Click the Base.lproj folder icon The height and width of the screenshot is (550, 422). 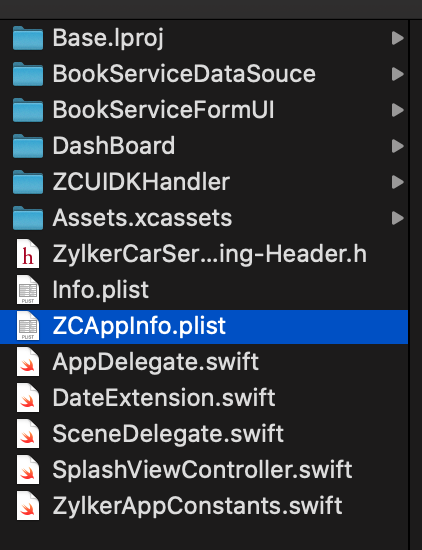(28, 38)
